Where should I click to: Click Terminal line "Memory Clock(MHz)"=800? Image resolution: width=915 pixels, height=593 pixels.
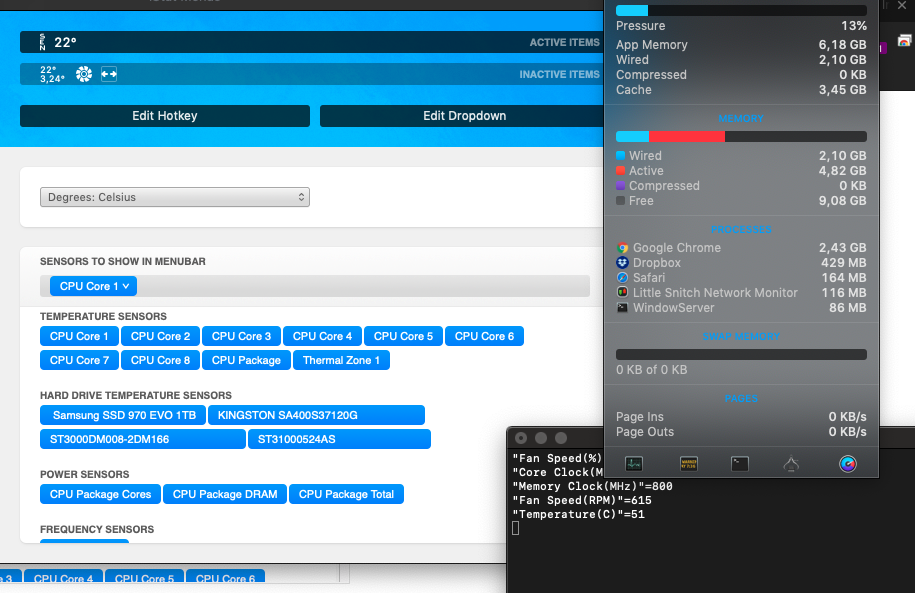coord(592,486)
